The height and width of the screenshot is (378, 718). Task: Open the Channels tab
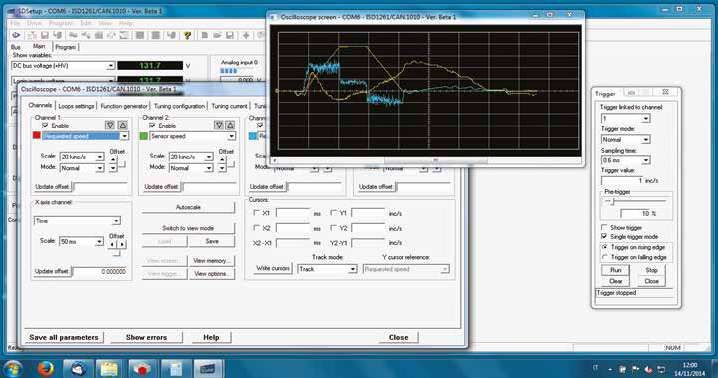coord(40,105)
